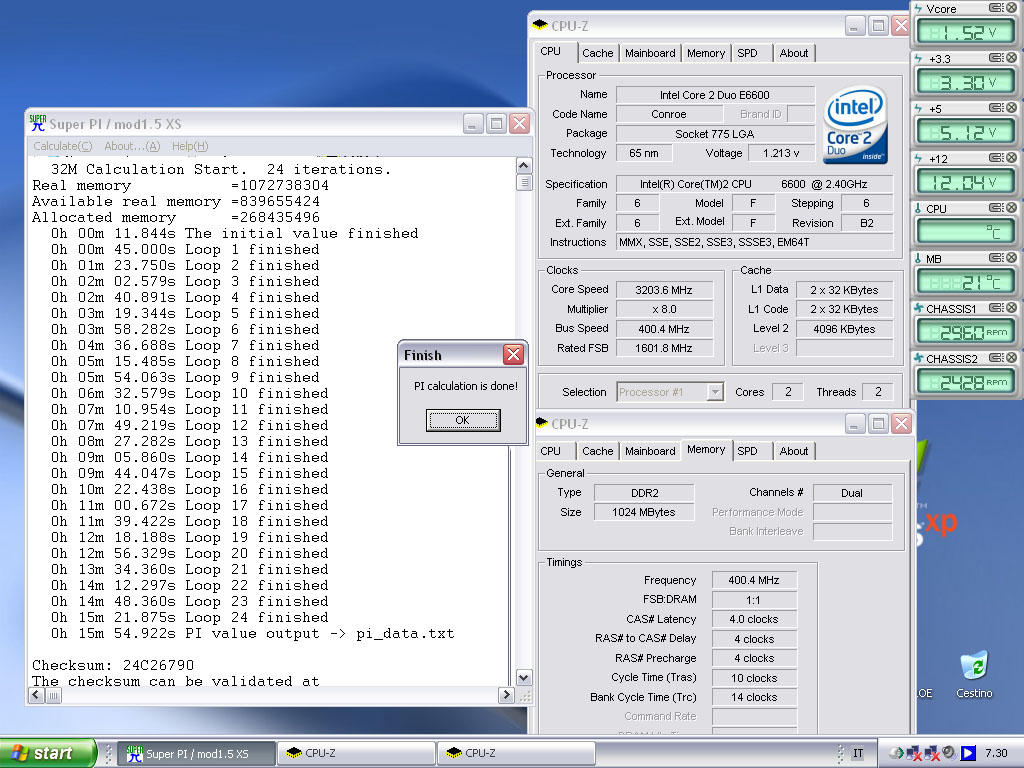This screenshot has height=768, width=1024.
Task: Dismiss the MB temperature monitor with its X icon
Action: point(1012,258)
